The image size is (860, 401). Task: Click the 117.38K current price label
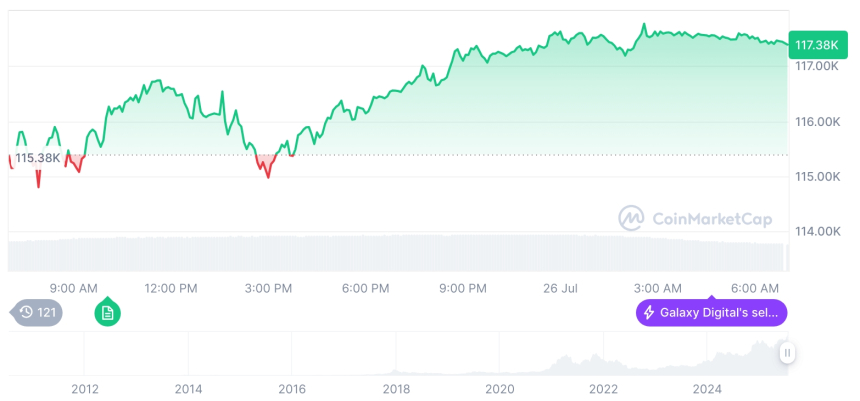coord(814,45)
